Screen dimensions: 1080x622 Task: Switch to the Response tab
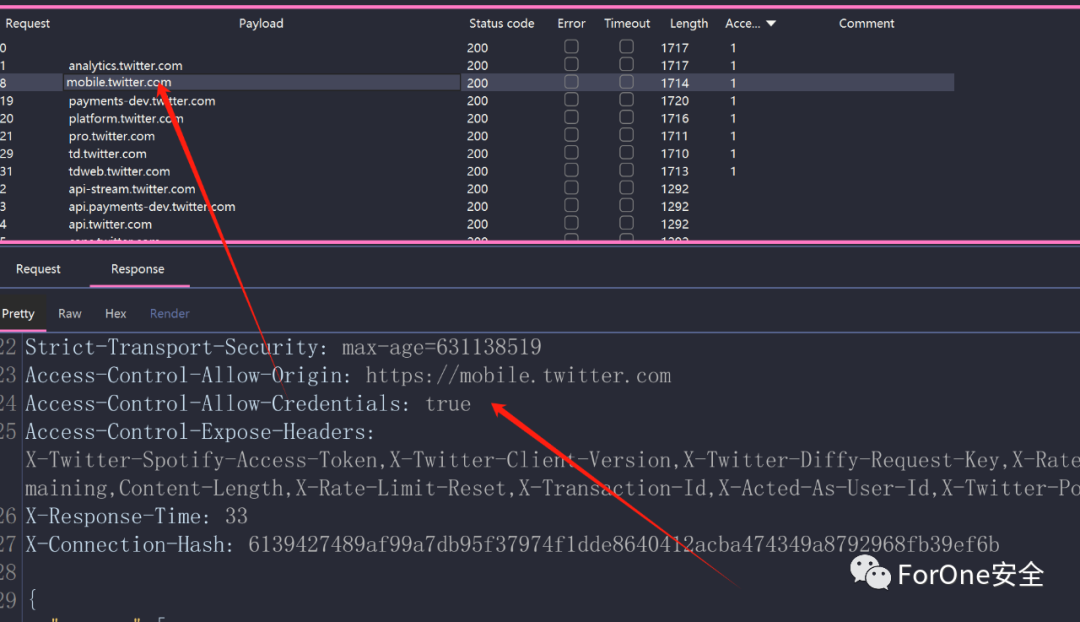(x=138, y=269)
